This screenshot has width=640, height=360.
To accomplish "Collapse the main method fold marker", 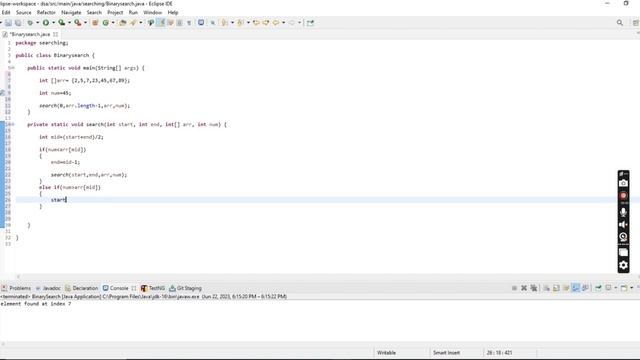I will [x=13, y=68].
